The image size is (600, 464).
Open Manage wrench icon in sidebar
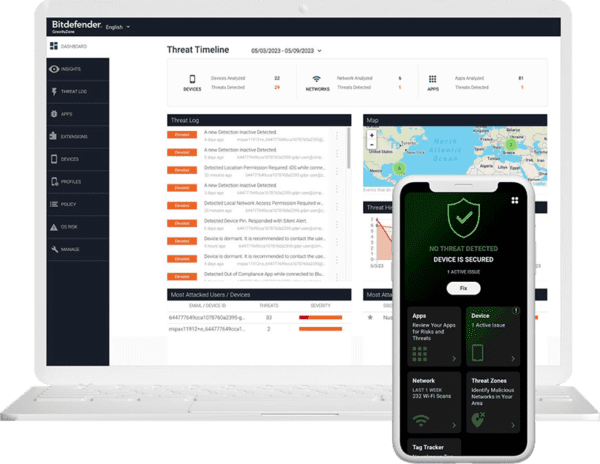click(54, 249)
